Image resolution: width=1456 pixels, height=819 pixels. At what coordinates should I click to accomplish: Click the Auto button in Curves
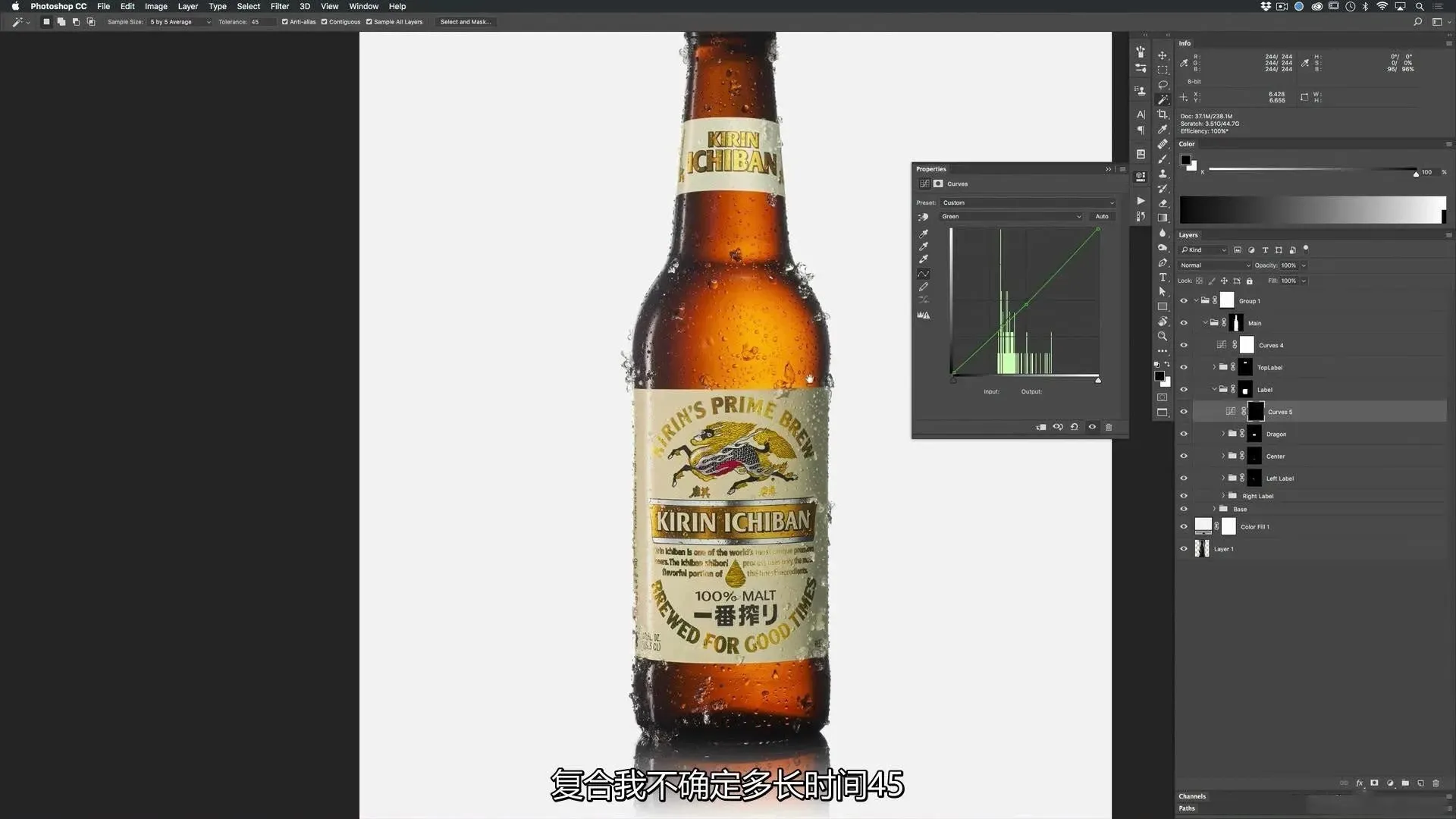click(1101, 217)
